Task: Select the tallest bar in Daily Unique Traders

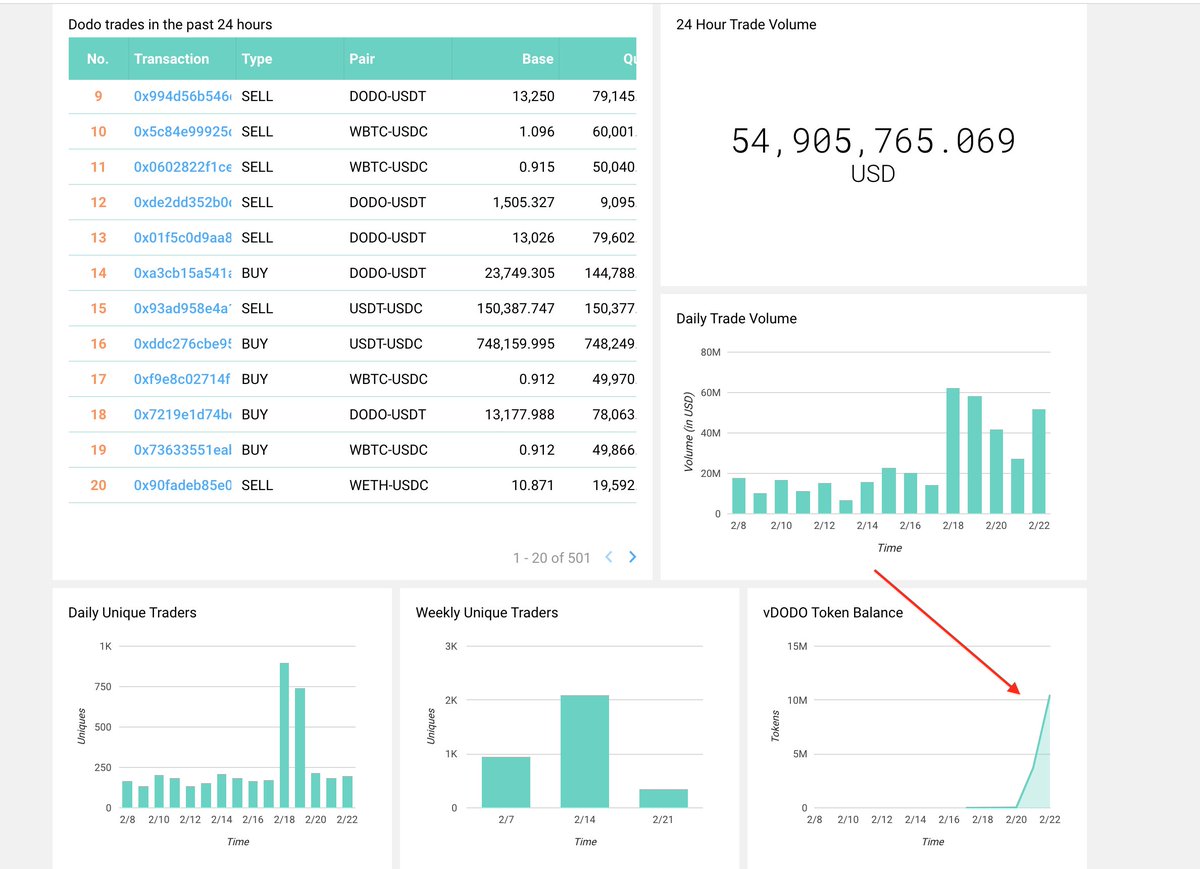Action: pyautogui.click(x=284, y=735)
